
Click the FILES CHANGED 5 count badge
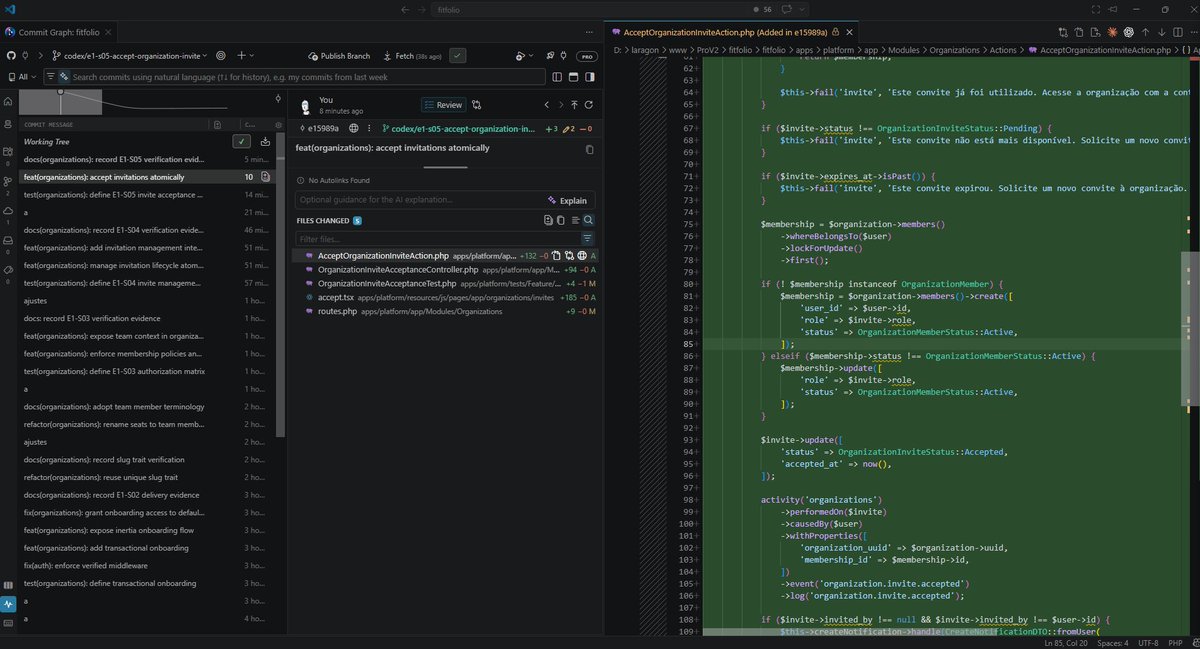[357, 220]
